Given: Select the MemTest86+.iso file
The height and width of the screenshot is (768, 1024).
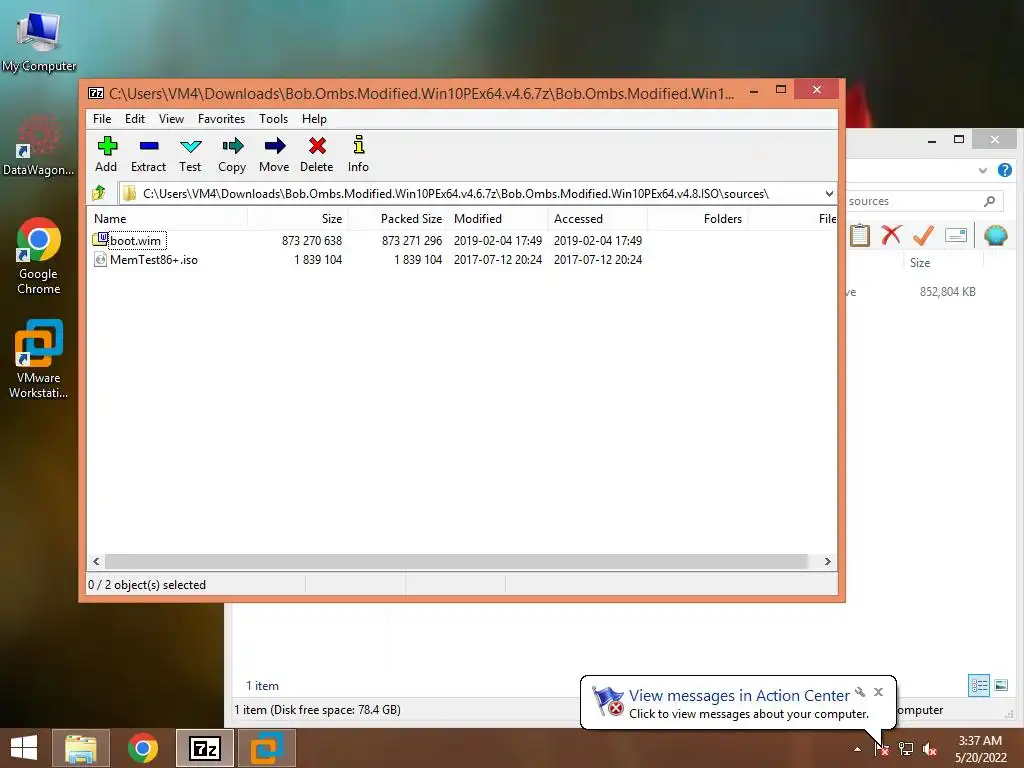Looking at the screenshot, I should pos(153,259).
